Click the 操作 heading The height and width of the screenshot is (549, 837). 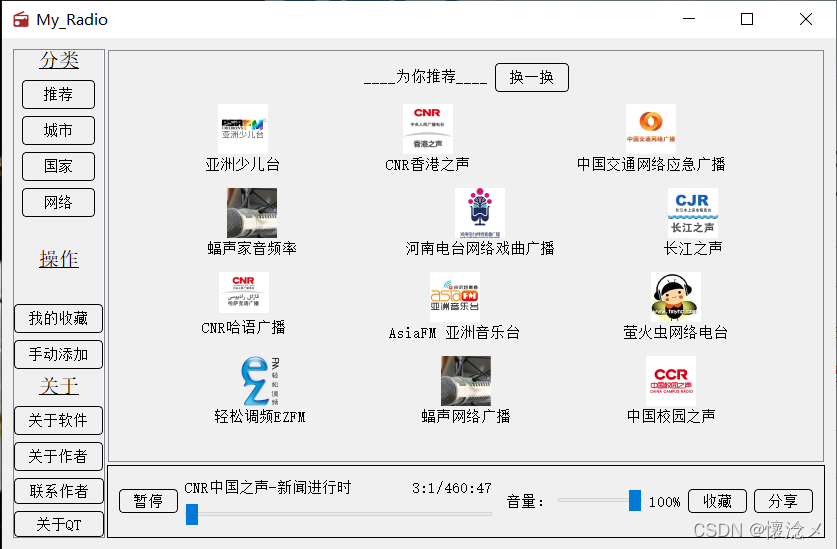59,259
